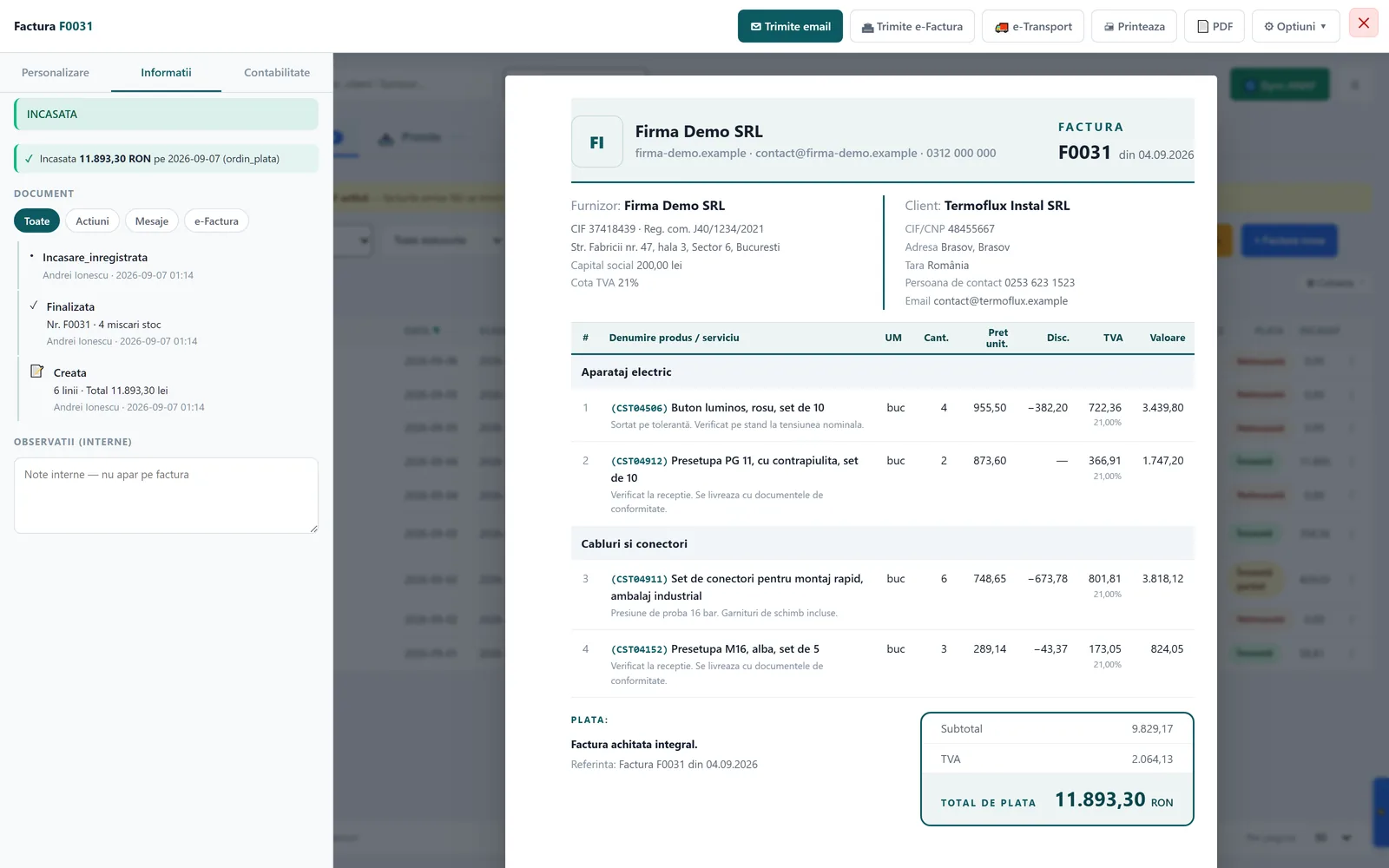Expand the Optiuni dropdown menu
This screenshot has height=868, width=1389.
coord(1295,26)
